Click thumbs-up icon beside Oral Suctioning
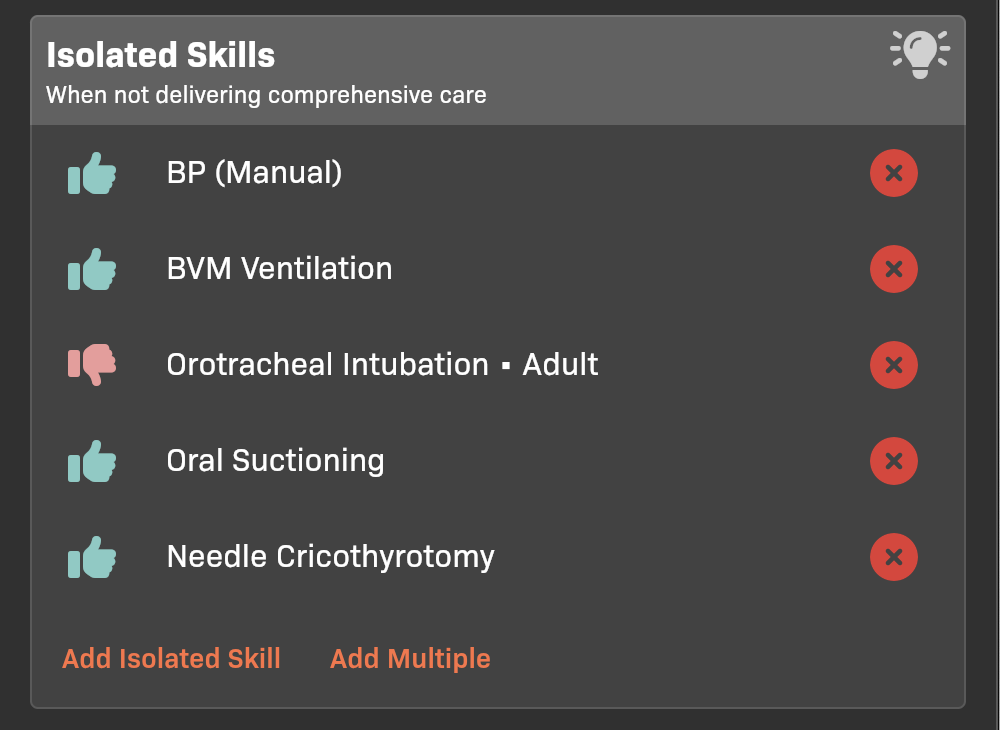This screenshot has height=730, width=1000. 92,461
